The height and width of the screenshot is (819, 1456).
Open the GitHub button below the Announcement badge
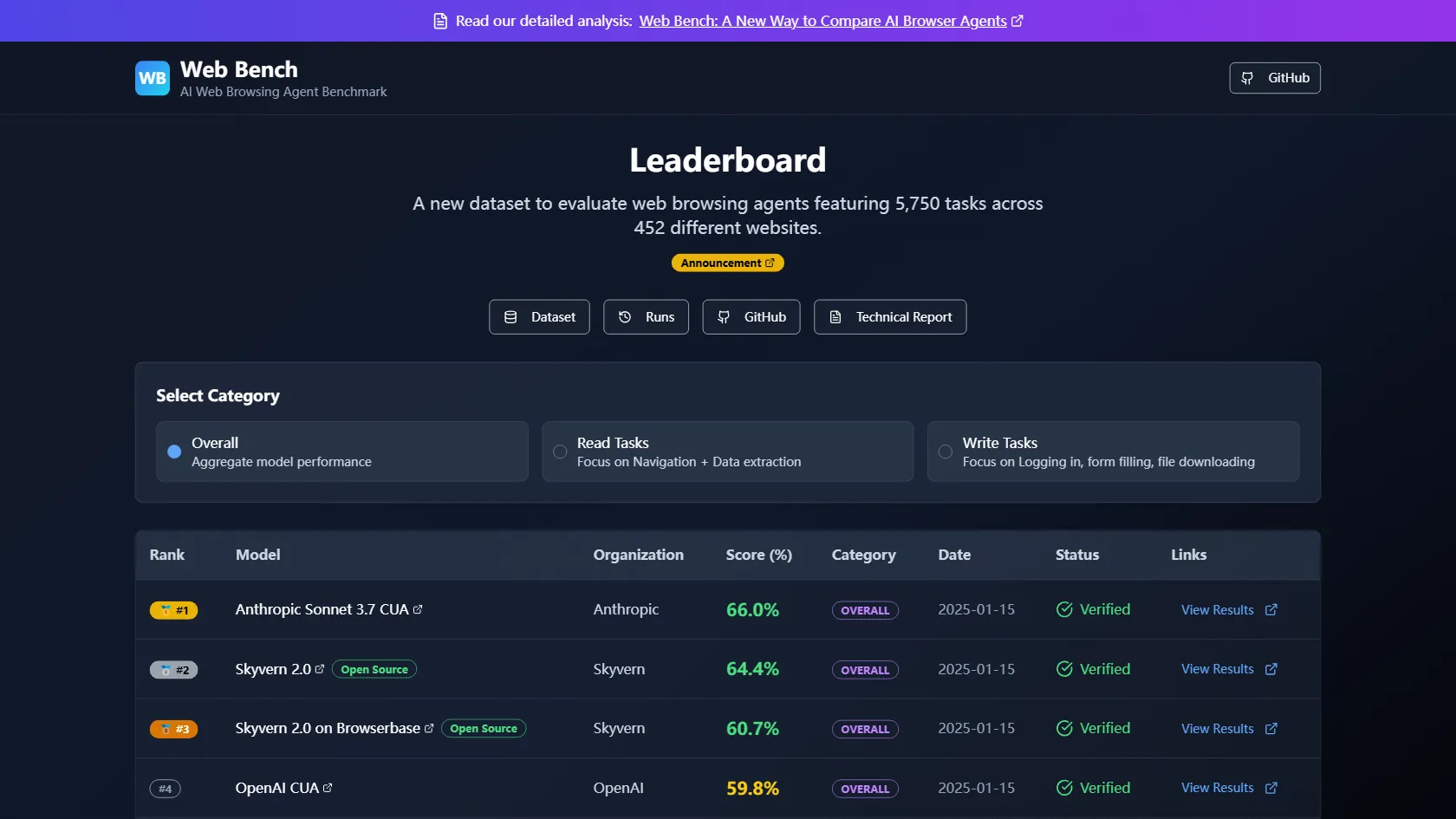pos(751,317)
